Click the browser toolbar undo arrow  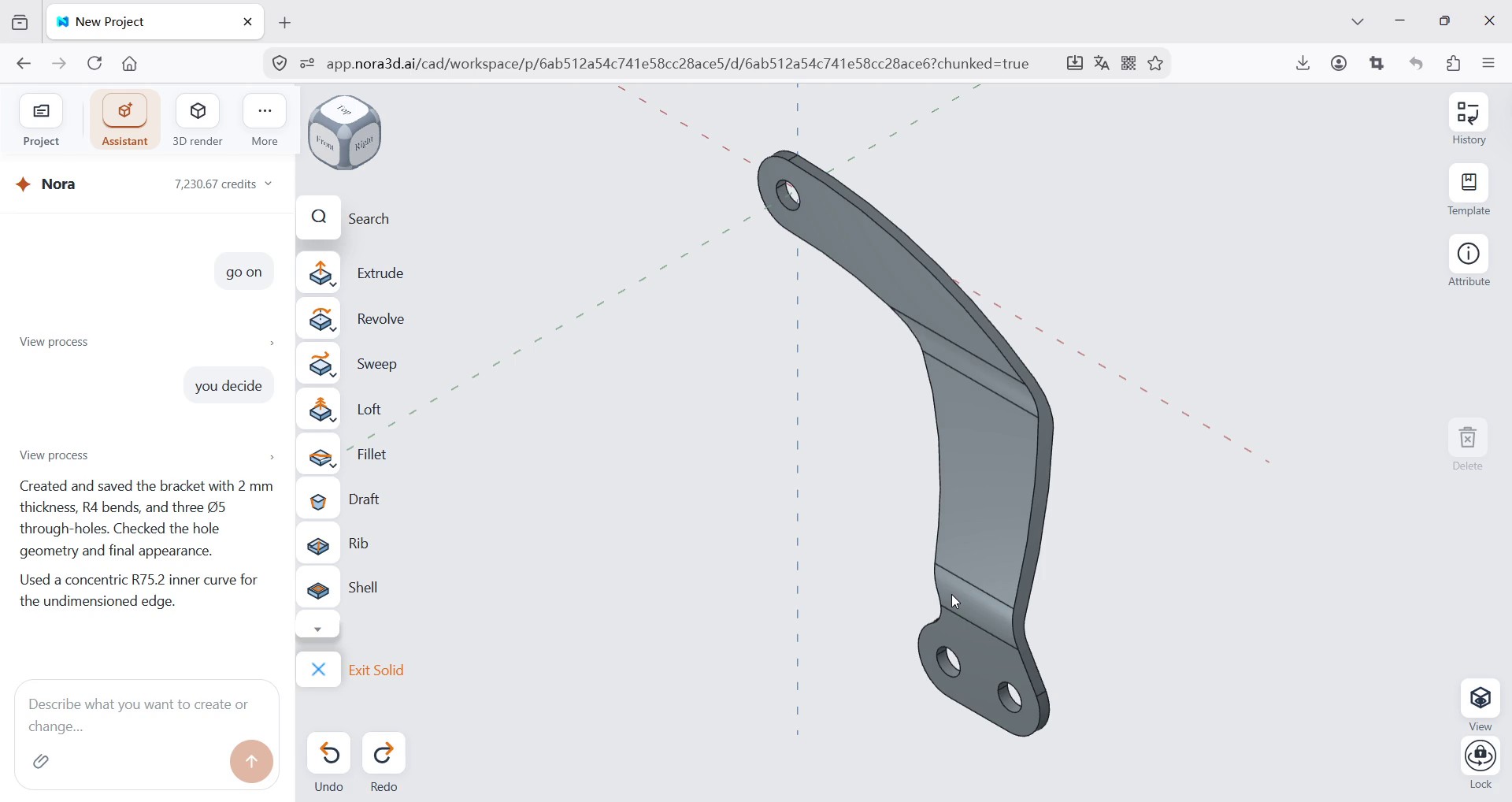pos(1417,64)
